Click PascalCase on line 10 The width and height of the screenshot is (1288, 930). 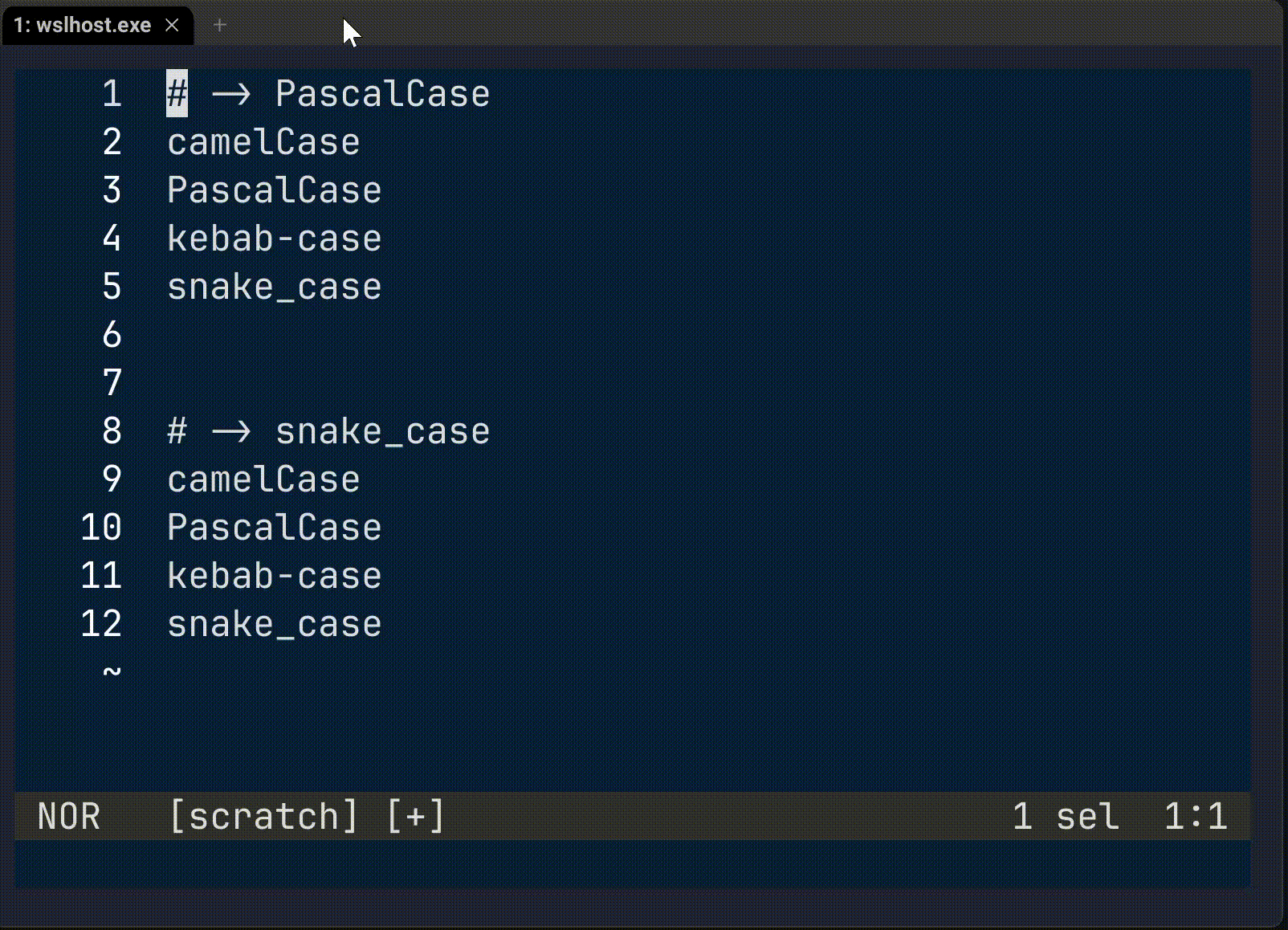[x=275, y=528]
